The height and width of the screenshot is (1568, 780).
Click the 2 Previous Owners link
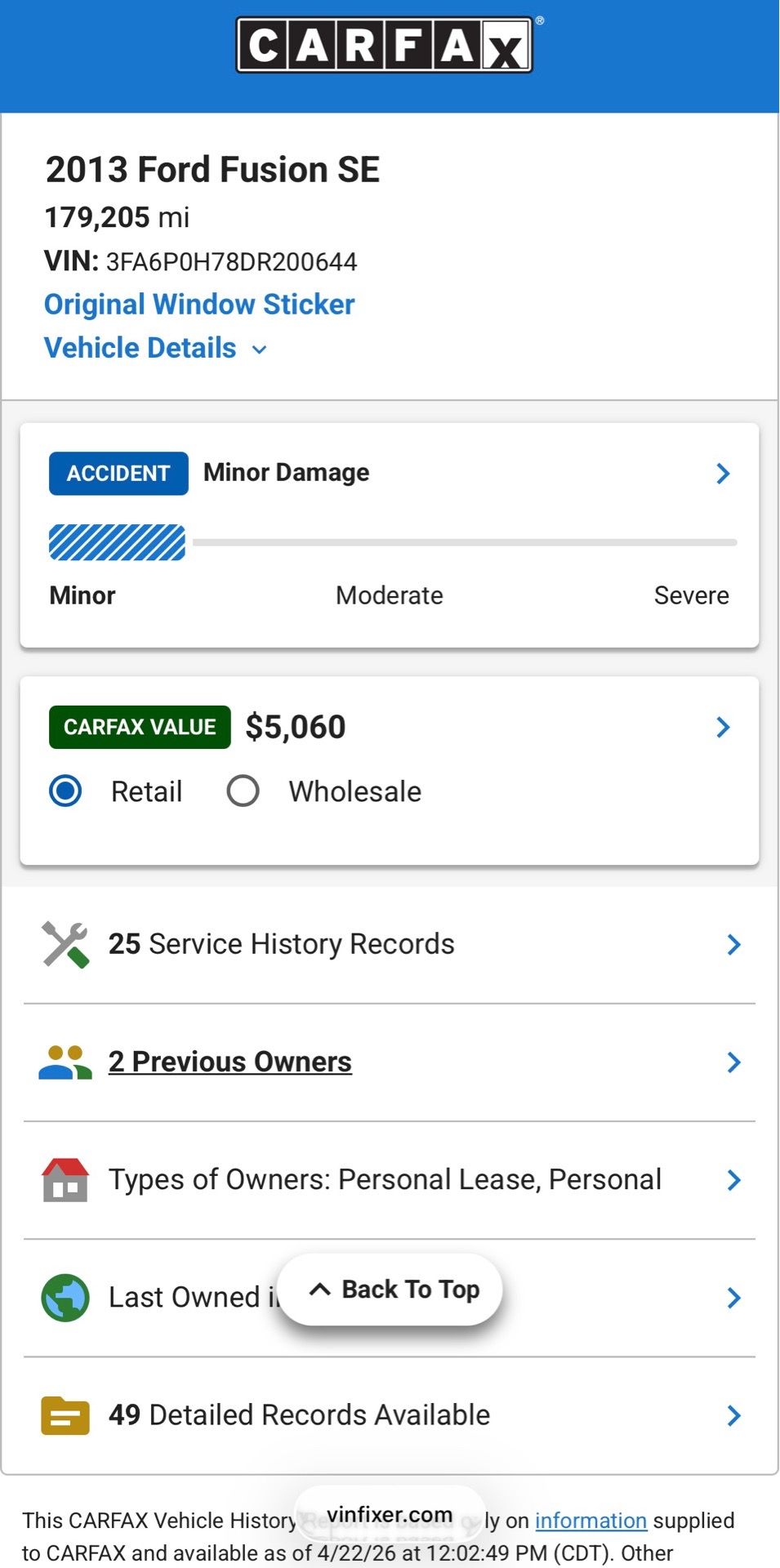coord(230,1062)
